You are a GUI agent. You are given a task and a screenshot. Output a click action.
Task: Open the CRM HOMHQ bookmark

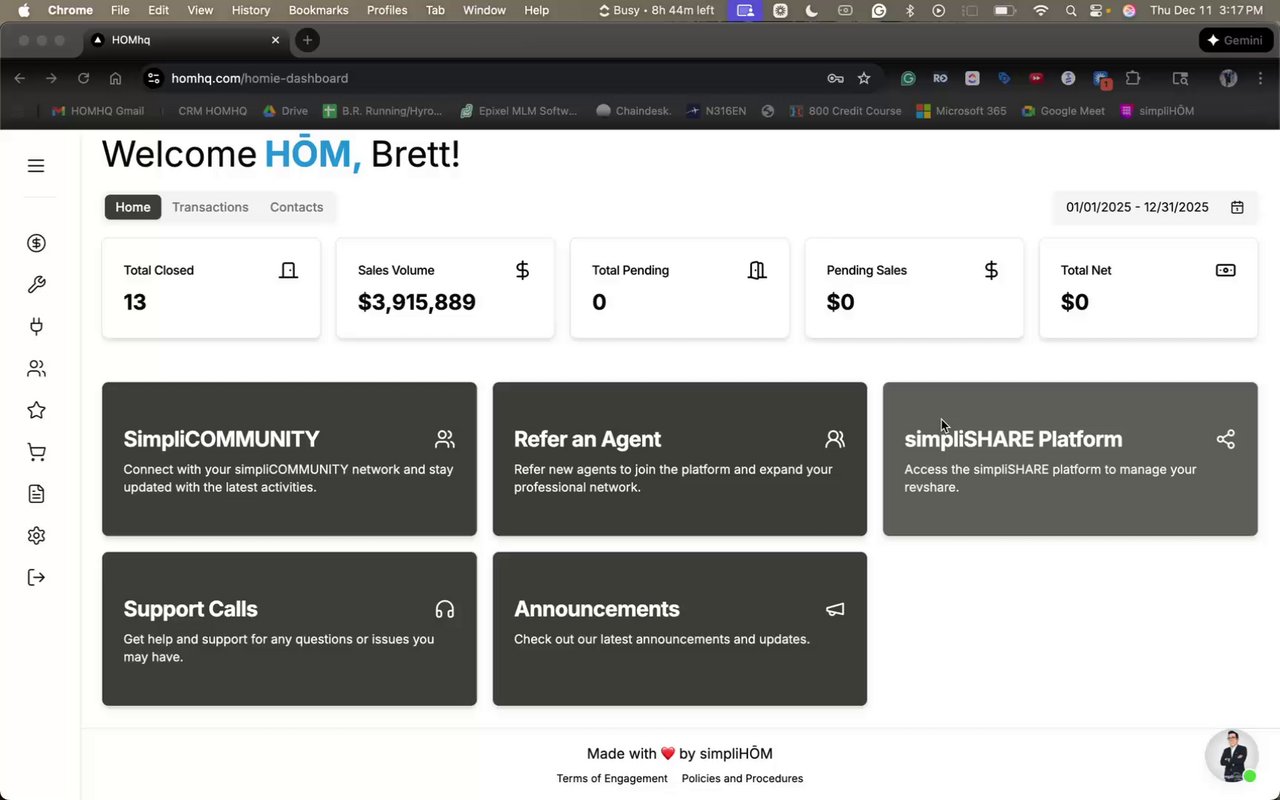[x=212, y=111]
